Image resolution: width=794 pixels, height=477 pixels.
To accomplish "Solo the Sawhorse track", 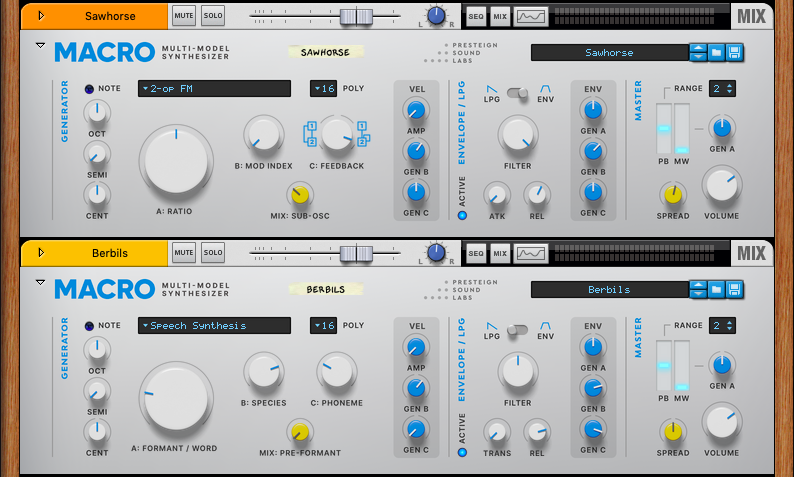I will tap(213, 16).
